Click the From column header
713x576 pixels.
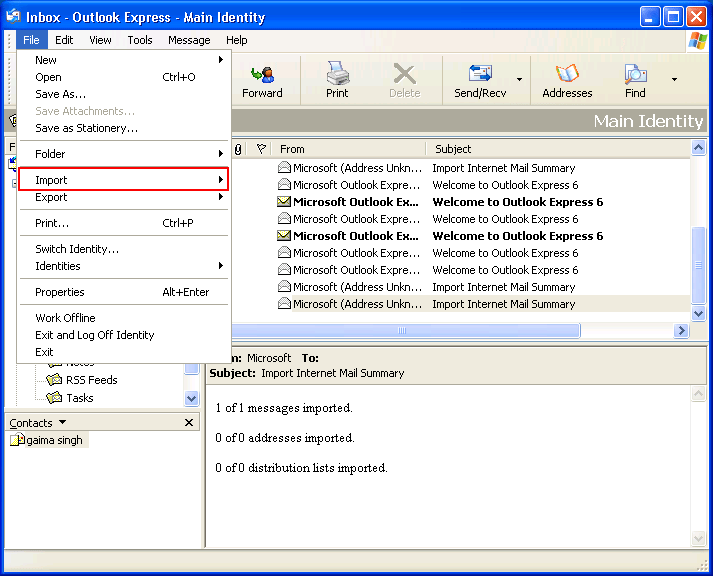292,149
